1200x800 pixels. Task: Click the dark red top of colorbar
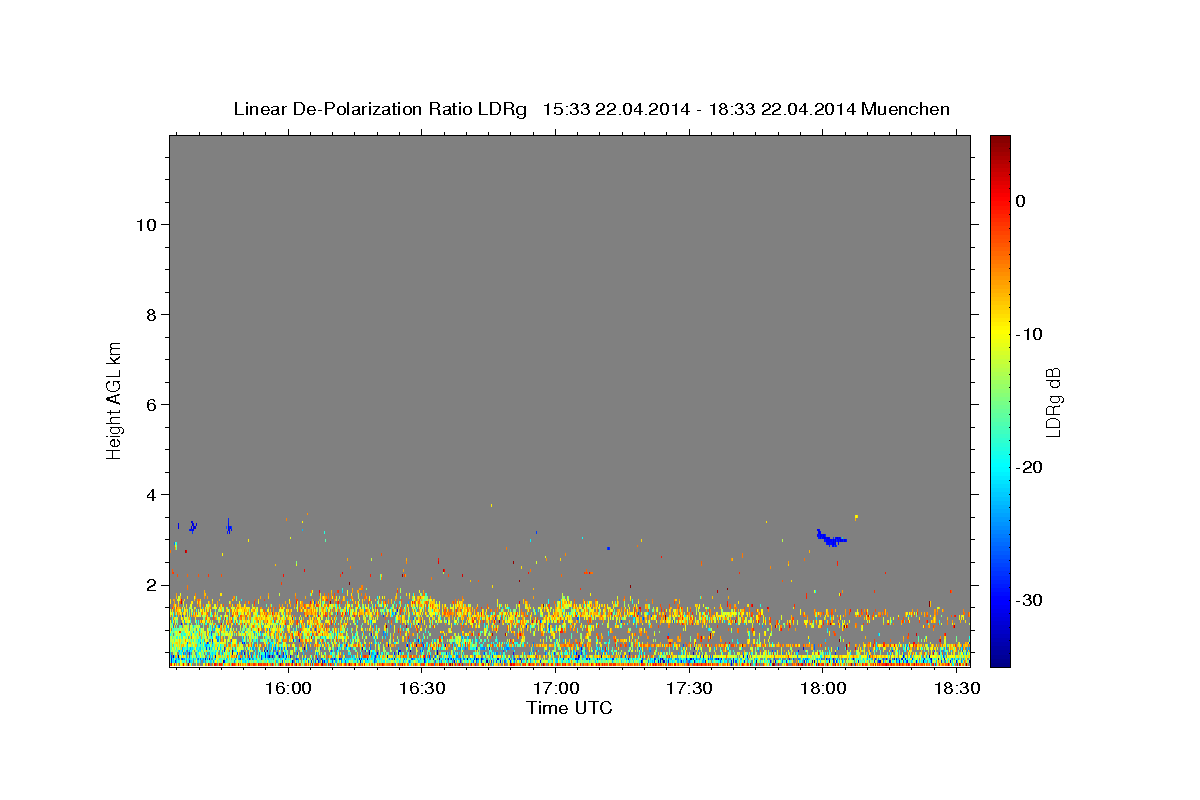pos(1000,143)
